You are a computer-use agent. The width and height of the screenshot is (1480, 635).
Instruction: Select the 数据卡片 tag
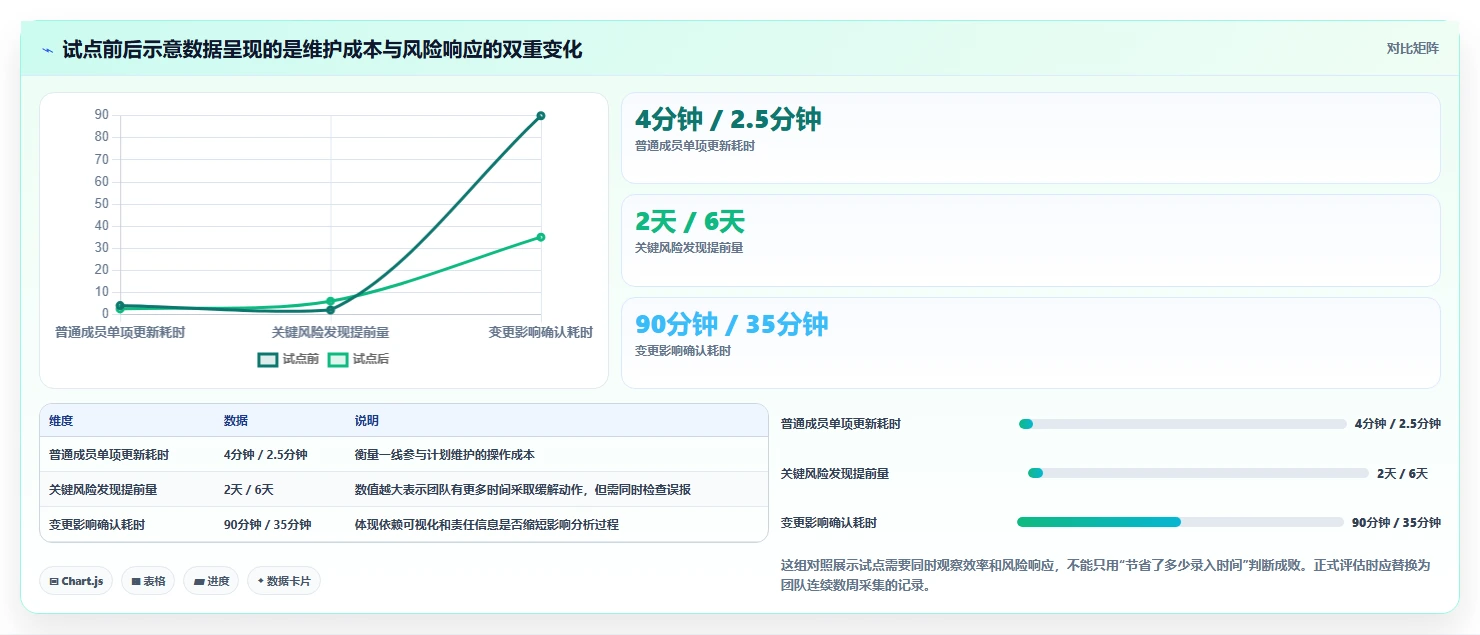(284, 581)
